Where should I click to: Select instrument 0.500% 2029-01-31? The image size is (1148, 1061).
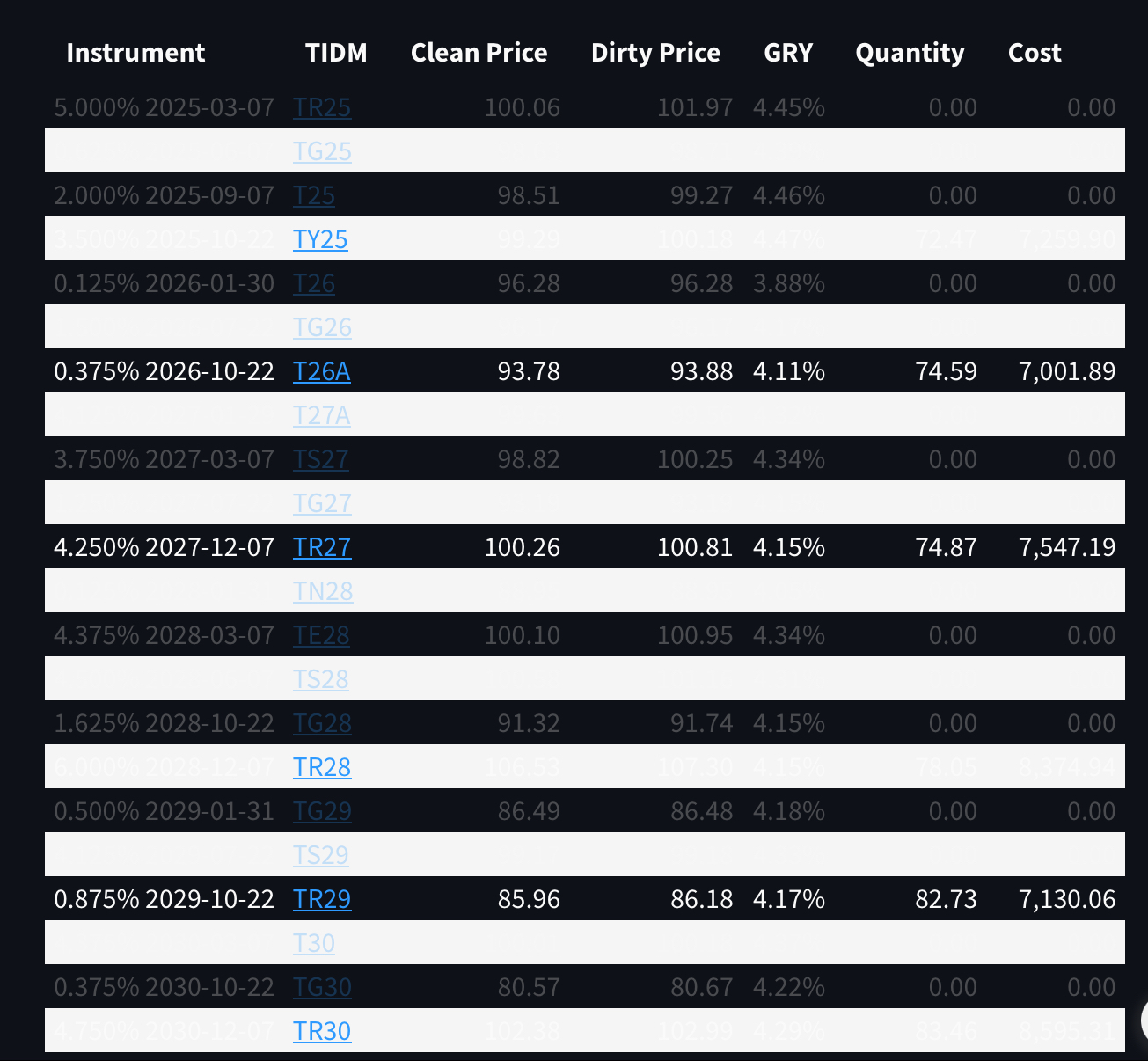point(165,811)
